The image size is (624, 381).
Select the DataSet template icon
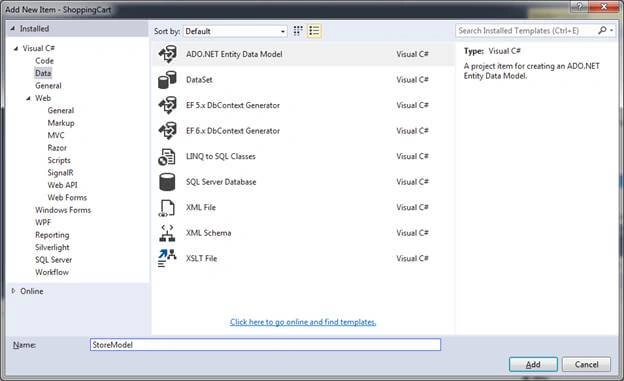click(167, 80)
